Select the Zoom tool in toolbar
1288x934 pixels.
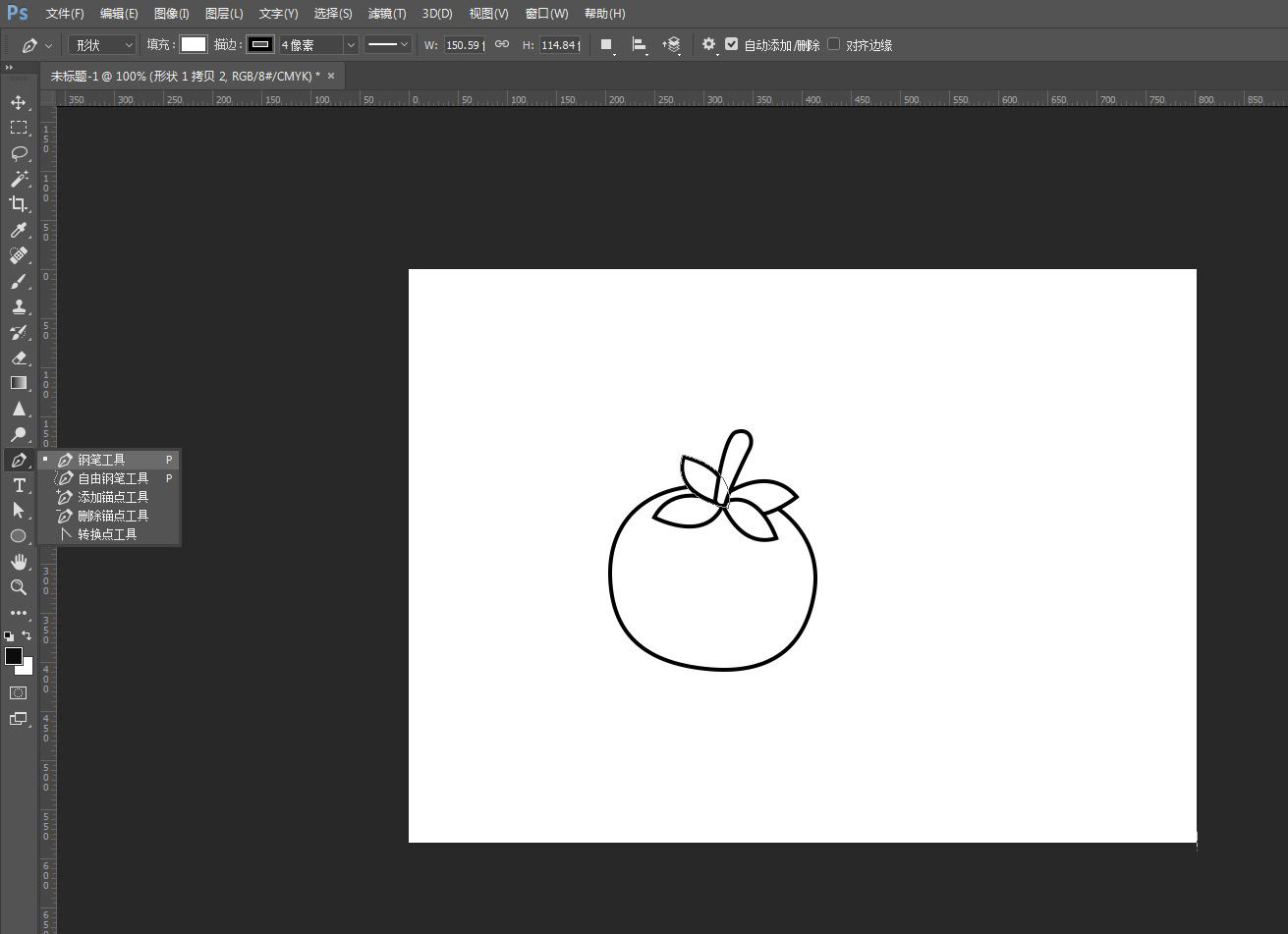(18, 587)
